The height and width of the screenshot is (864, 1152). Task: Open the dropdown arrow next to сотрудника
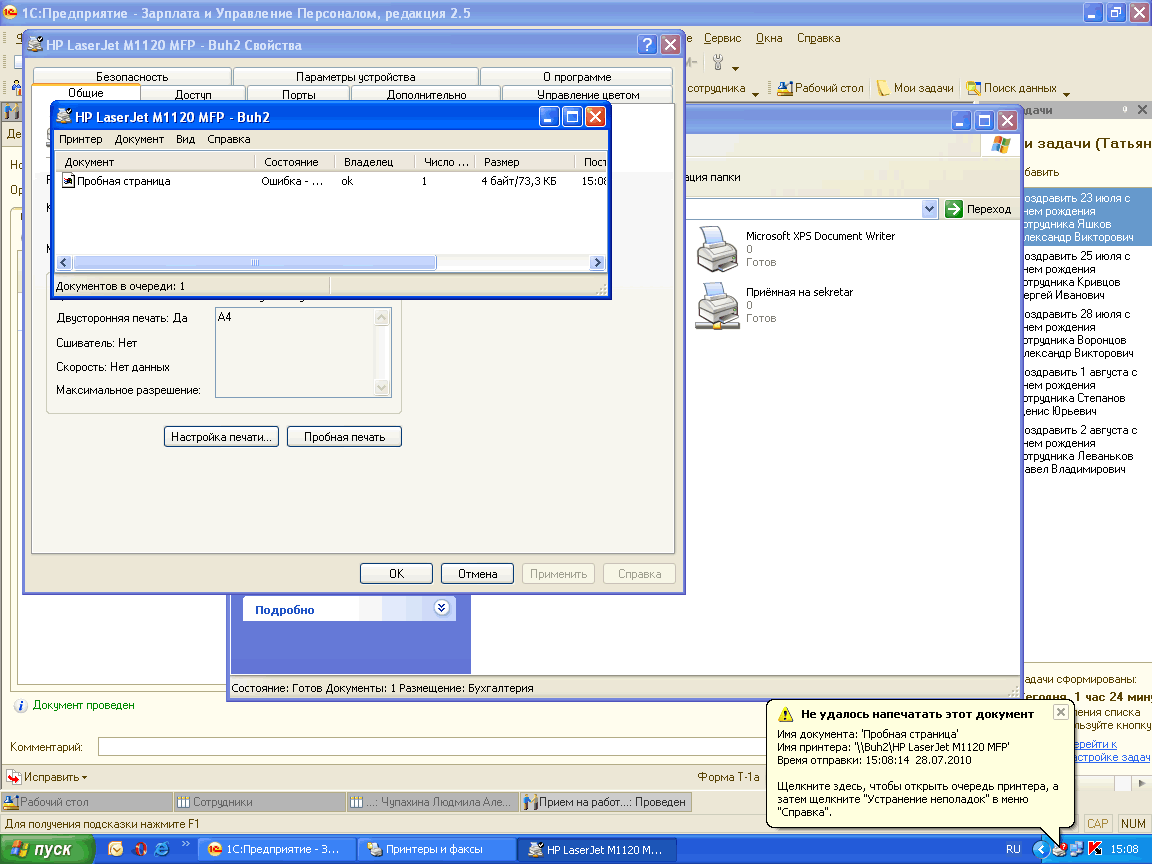[x=755, y=94]
